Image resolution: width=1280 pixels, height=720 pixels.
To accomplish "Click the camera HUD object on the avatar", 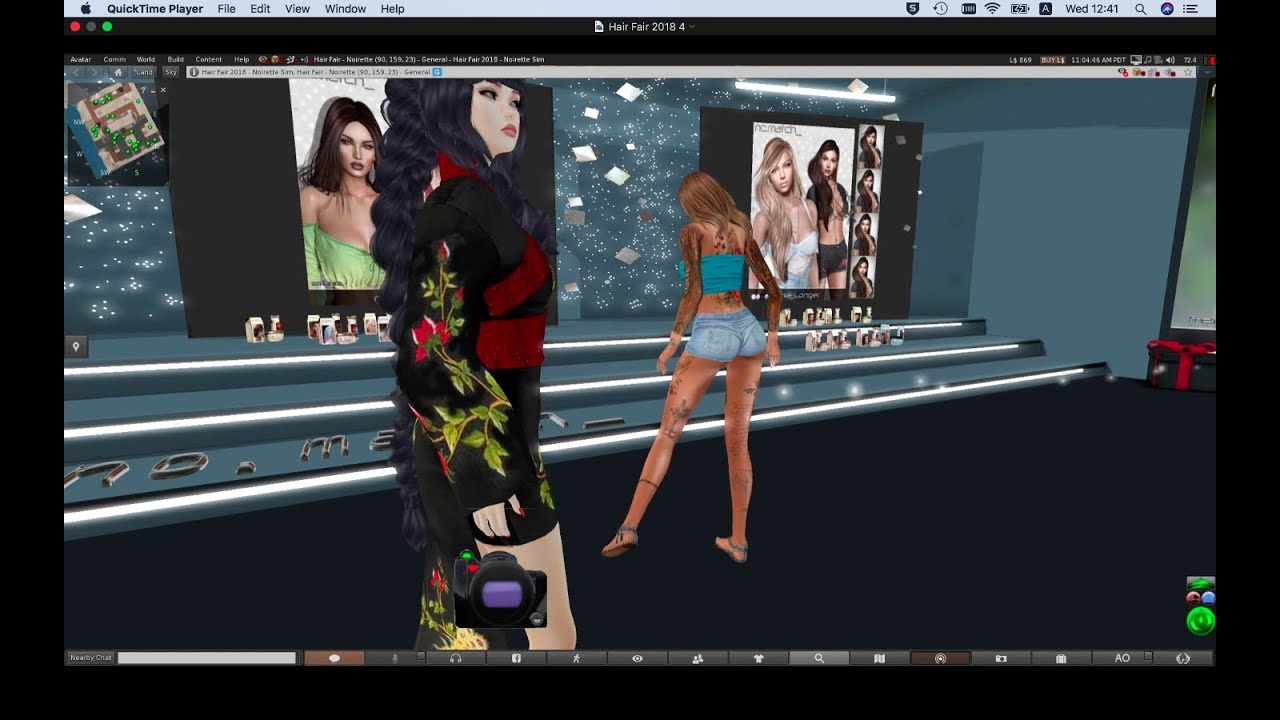I will coord(499,588).
